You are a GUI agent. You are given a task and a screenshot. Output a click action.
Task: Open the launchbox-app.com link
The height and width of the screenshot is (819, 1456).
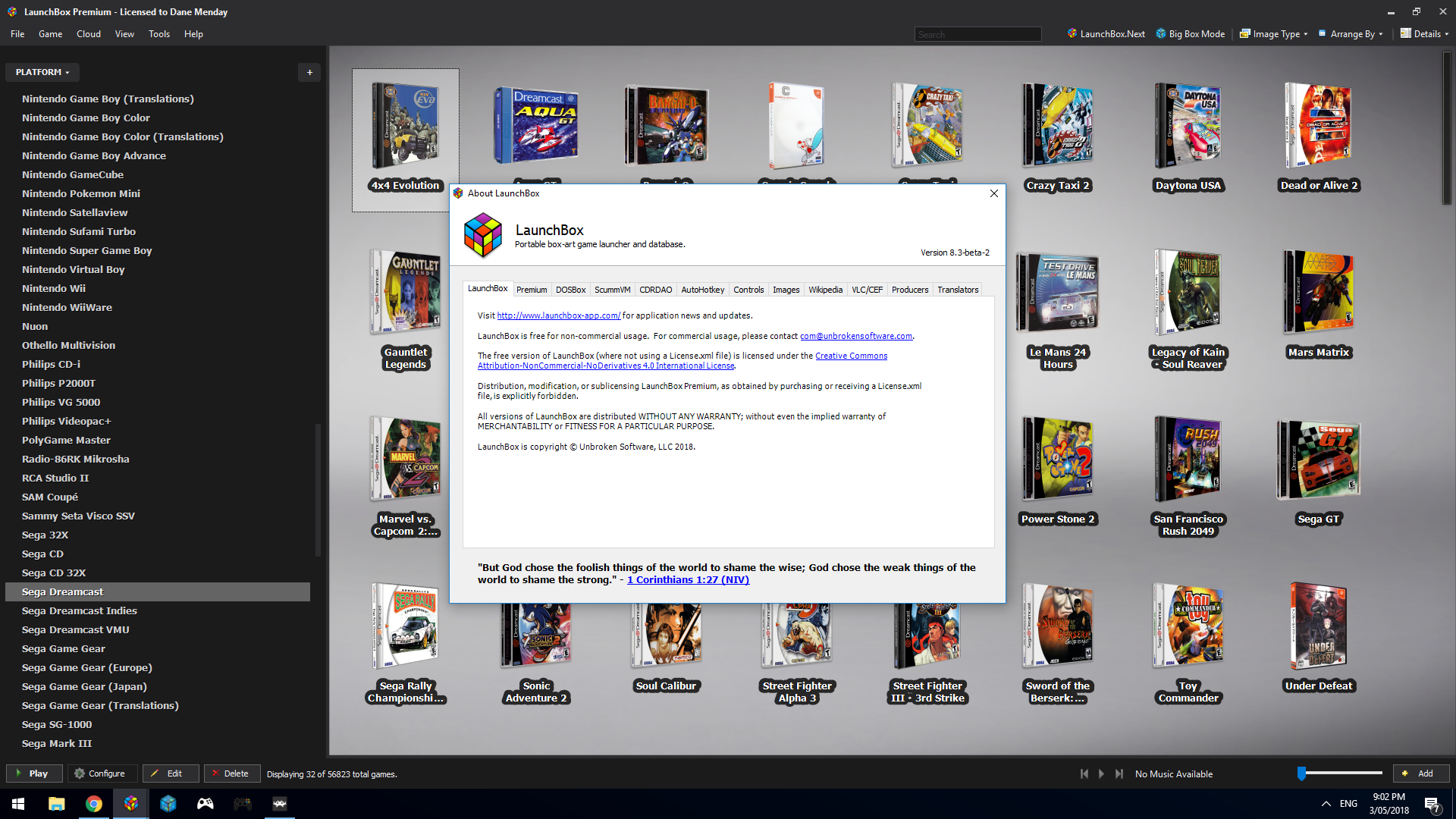pos(558,315)
